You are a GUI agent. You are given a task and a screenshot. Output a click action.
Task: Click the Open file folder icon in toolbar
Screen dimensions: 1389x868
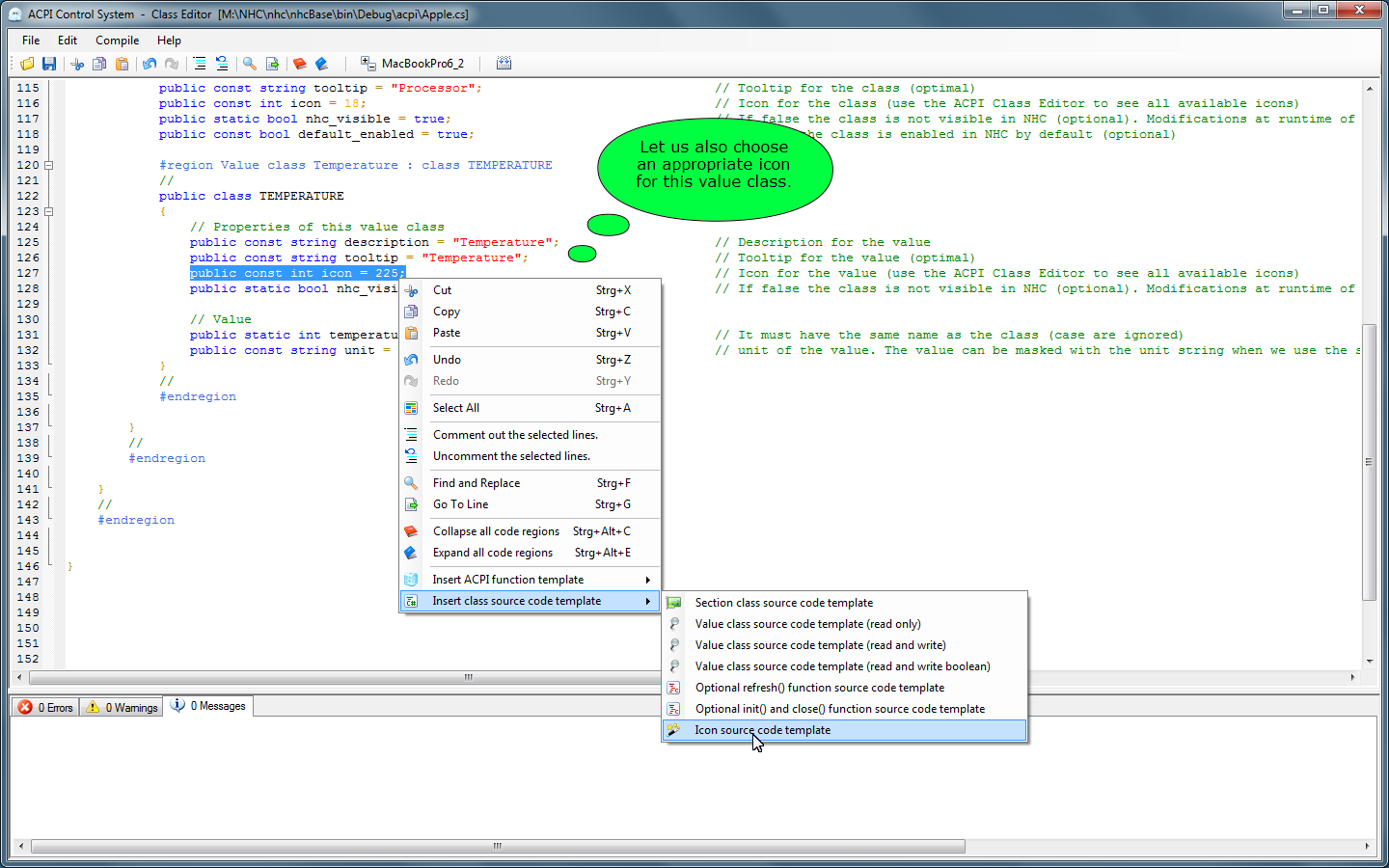[27, 64]
